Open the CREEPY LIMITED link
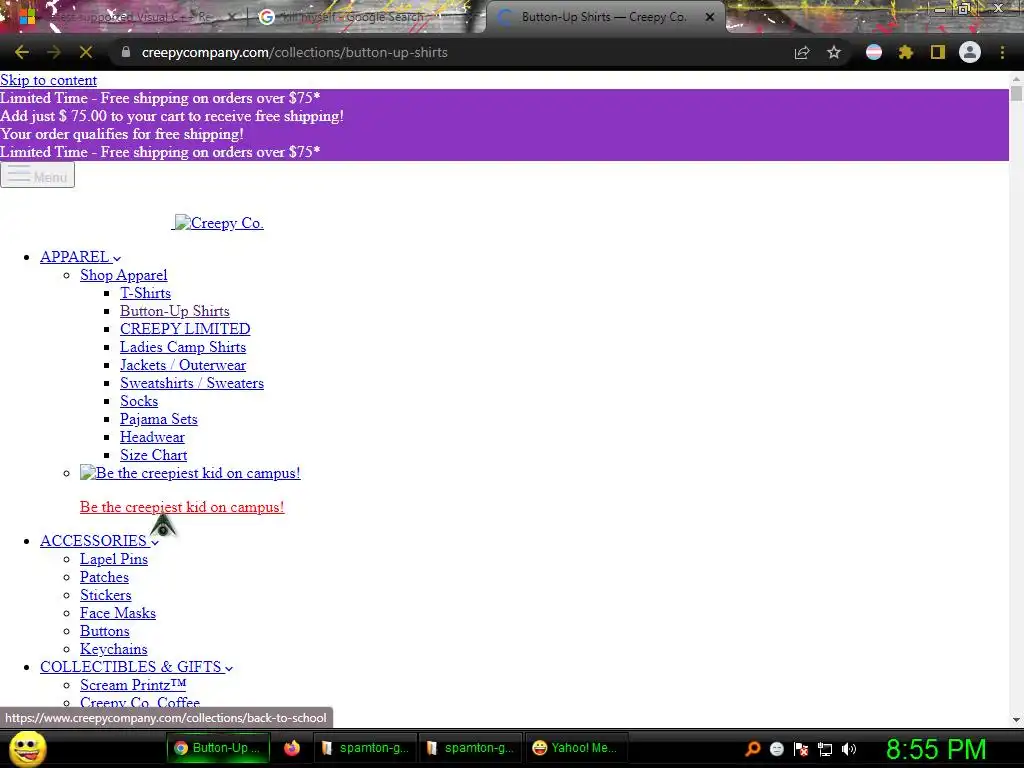Viewport: 1024px width, 768px height. [185, 329]
